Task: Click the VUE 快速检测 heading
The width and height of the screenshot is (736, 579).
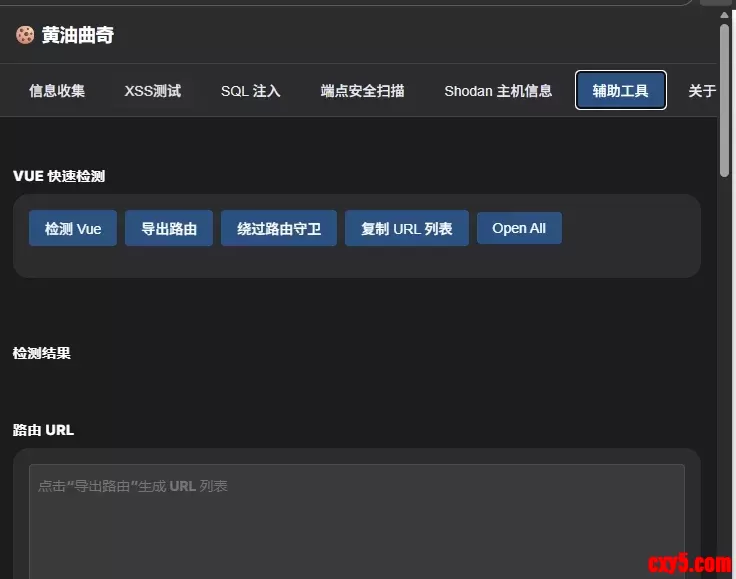Action: pos(59,176)
